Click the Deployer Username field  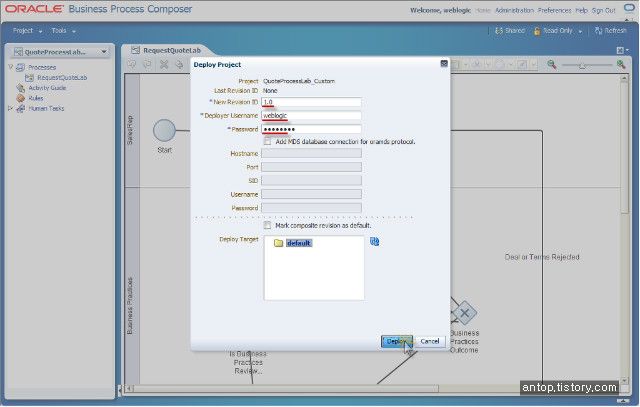[x=311, y=116]
